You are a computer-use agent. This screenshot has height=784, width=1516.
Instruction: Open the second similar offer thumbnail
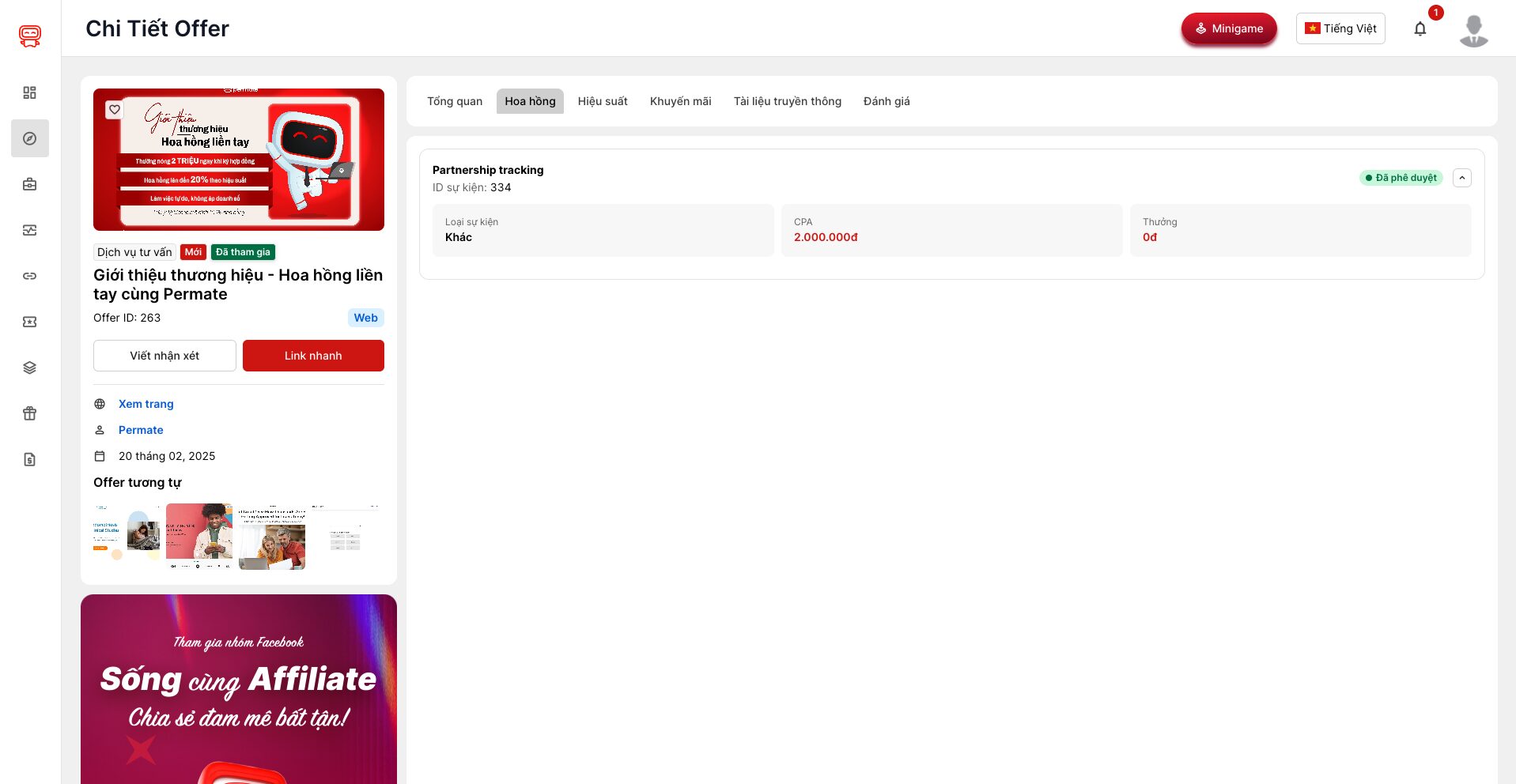199,536
